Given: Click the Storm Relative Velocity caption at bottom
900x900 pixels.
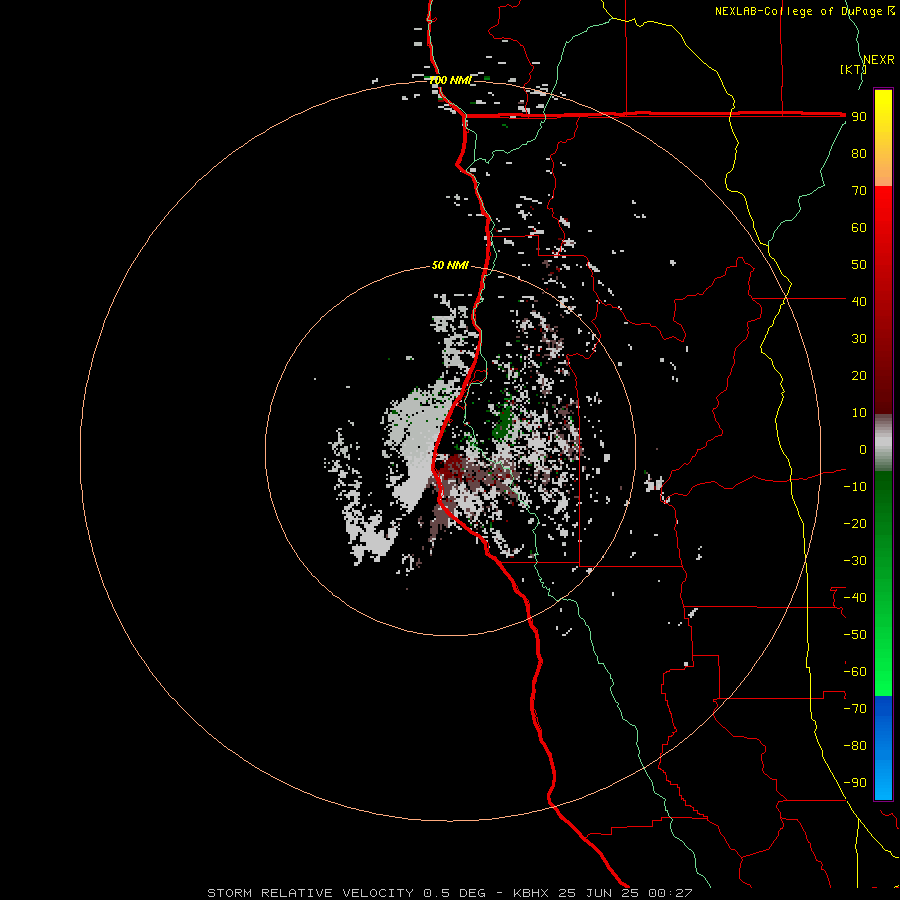Looking at the screenshot, I should pyautogui.click(x=449, y=893).
